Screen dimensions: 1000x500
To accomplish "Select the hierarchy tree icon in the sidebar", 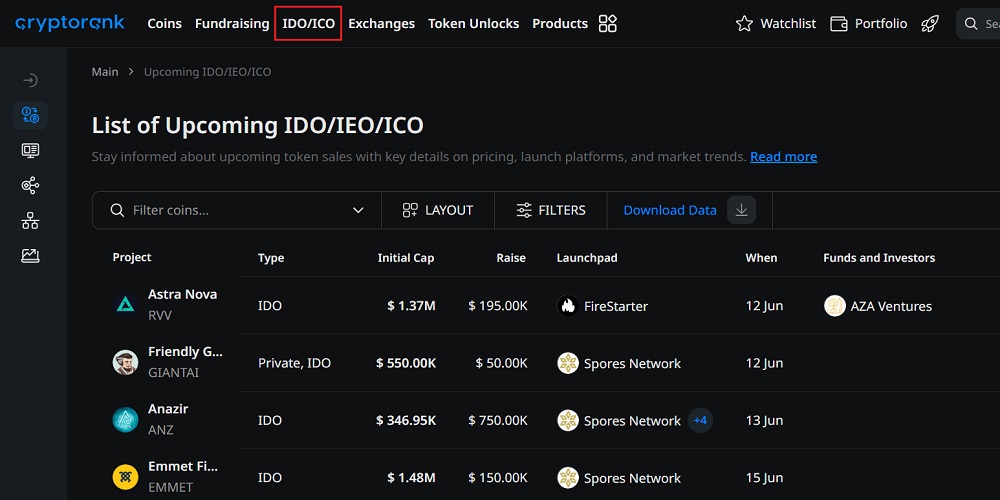I will click(30, 221).
